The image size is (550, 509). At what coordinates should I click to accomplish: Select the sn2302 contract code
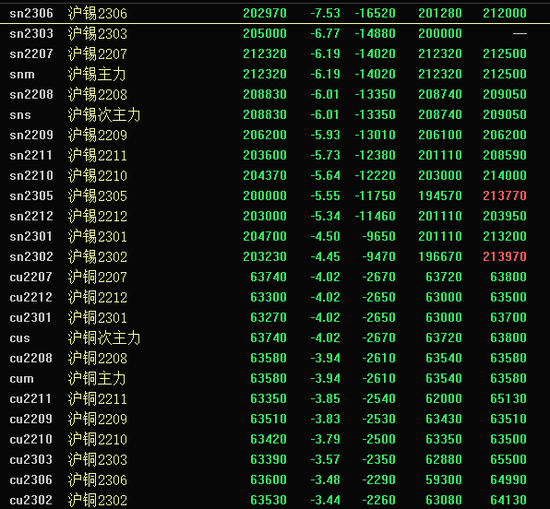pos(31,257)
